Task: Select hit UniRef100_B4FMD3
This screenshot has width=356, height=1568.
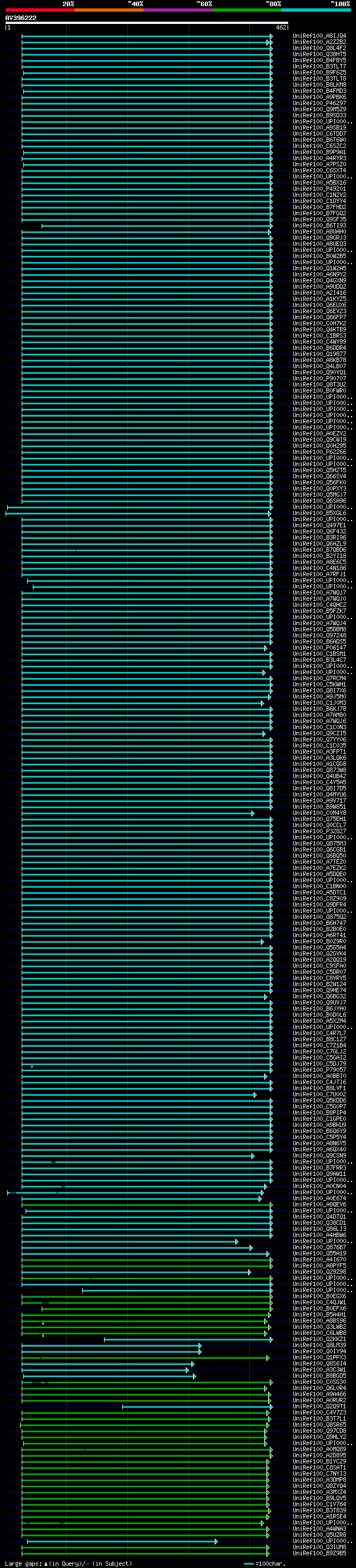Action: pos(319,91)
